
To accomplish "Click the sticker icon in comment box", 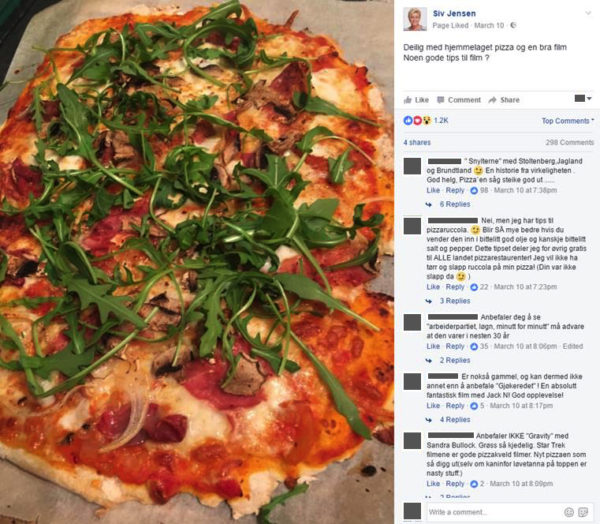I will point(584,512).
